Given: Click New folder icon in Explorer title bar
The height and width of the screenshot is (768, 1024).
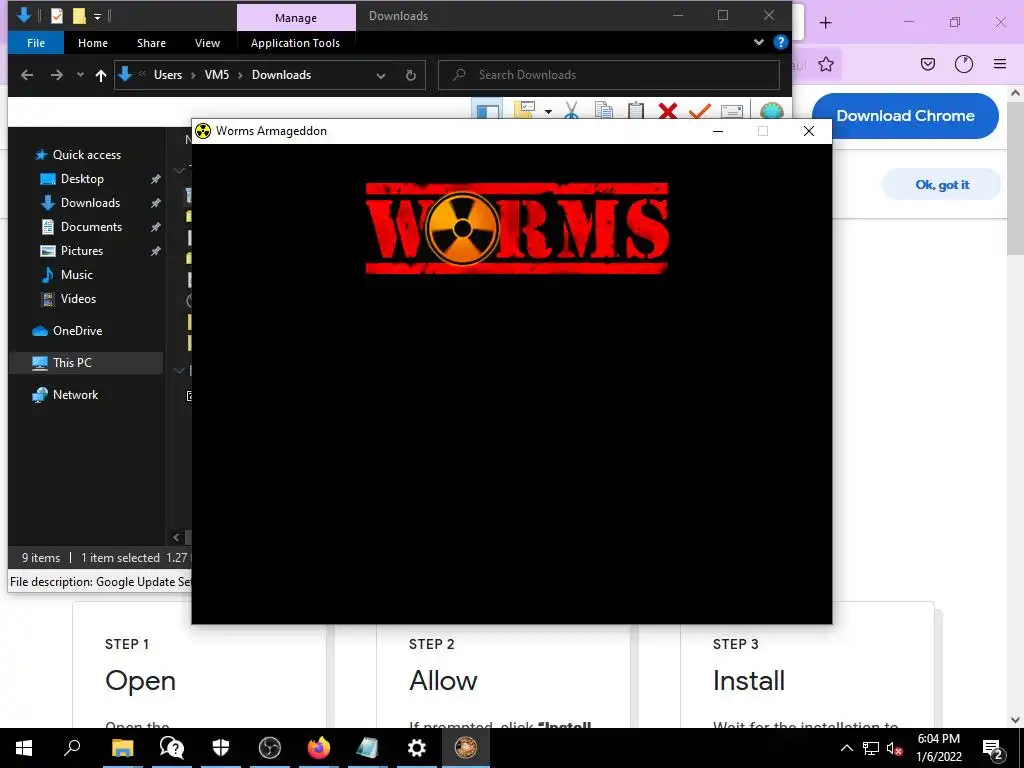Looking at the screenshot, I should click(x=79, y=16).
